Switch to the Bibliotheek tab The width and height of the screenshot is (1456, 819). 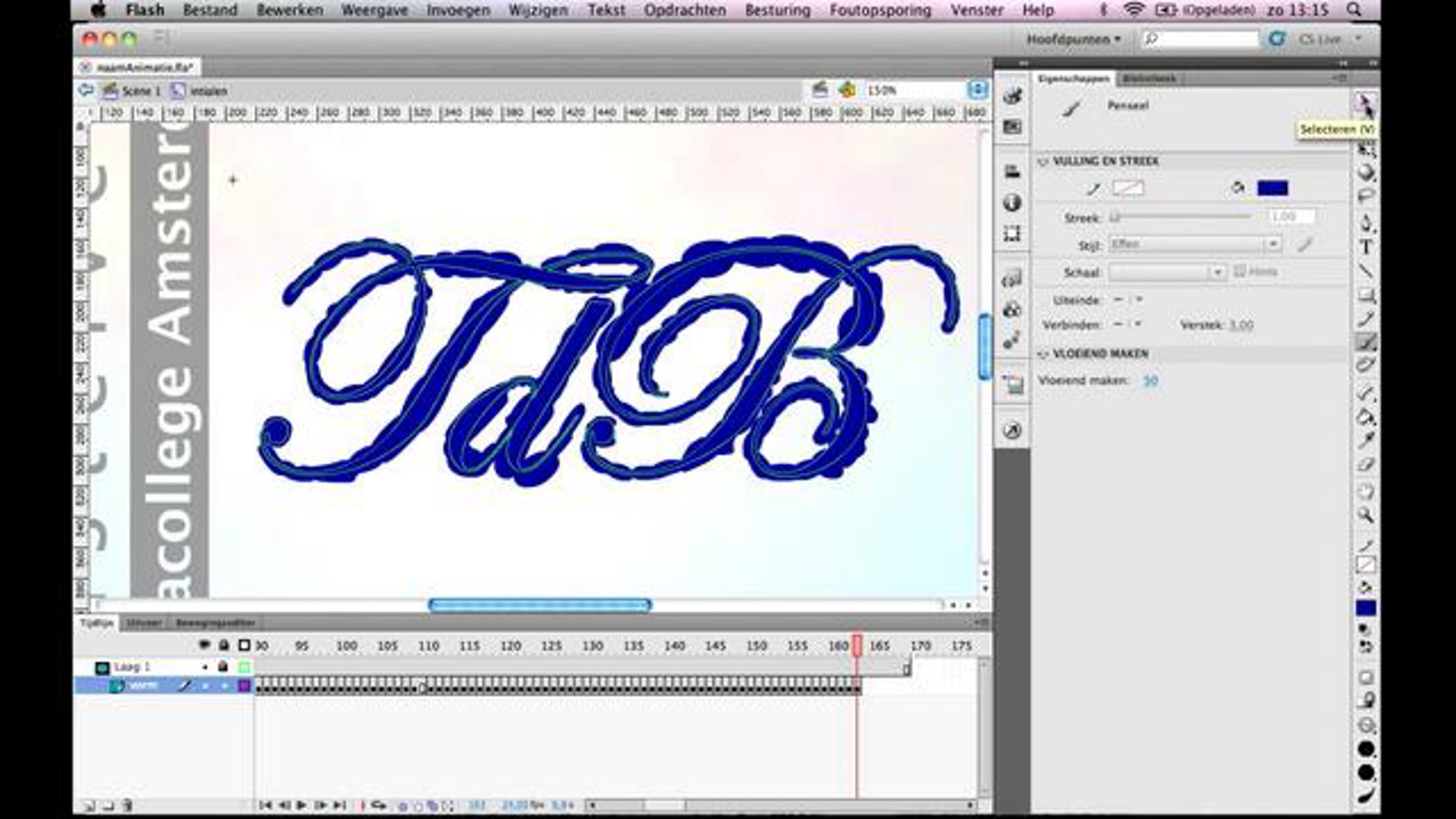coord(1148,78)
